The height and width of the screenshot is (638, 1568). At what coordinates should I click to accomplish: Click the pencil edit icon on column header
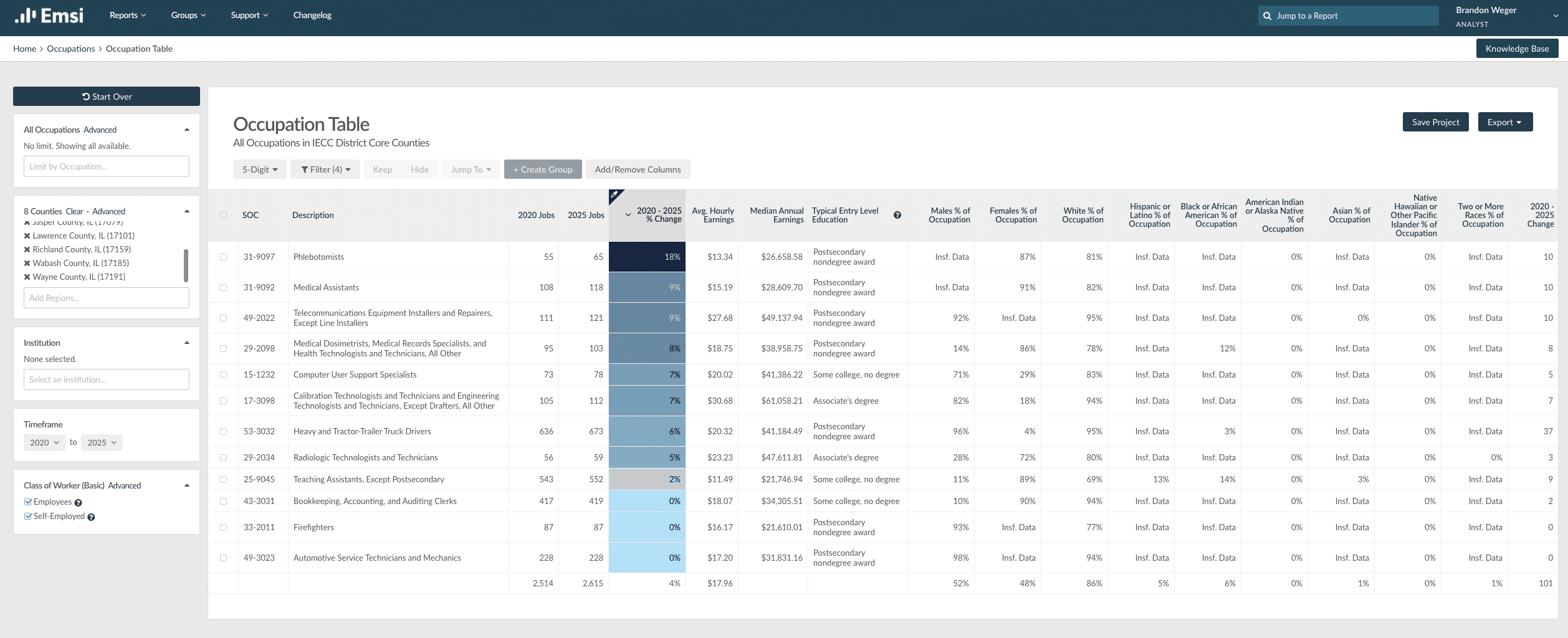(x=614, y=195)
